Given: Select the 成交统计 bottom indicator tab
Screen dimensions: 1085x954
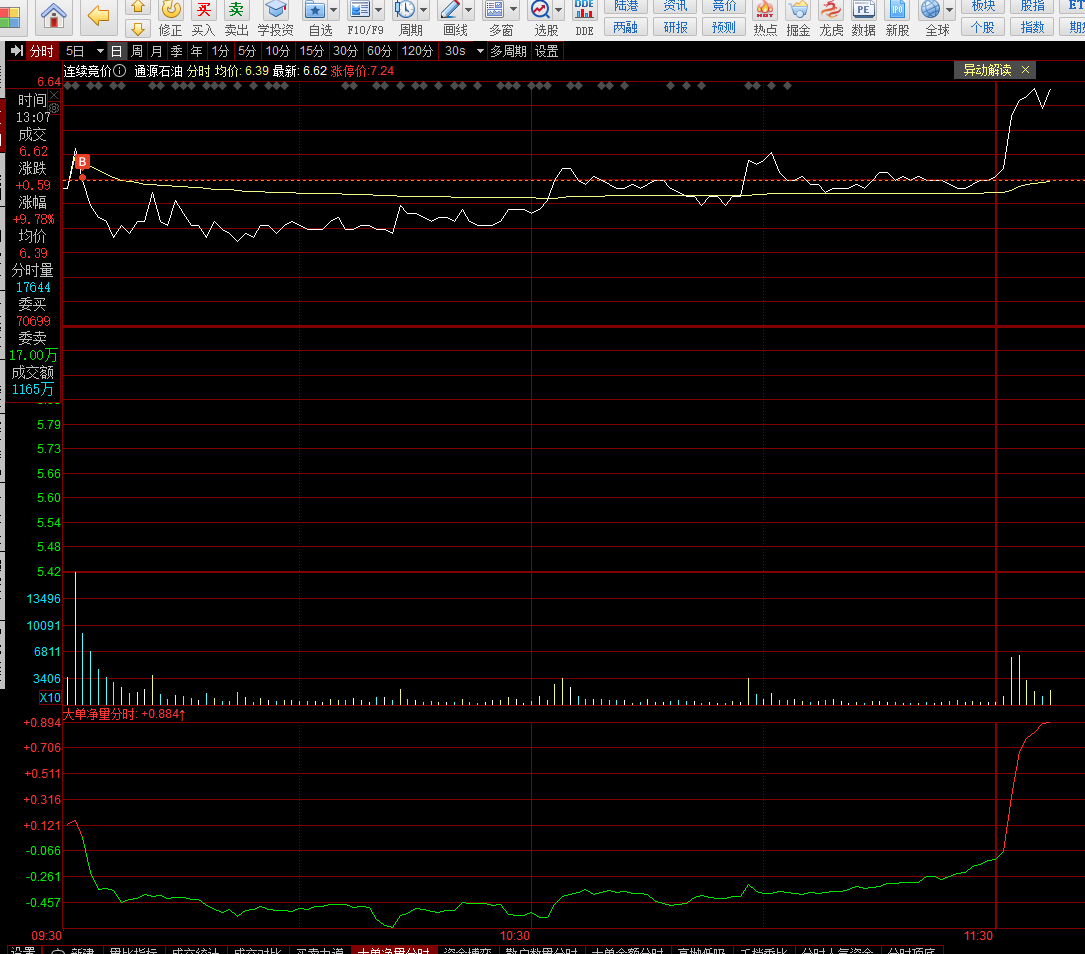Looking at the screenshot, I should [x=195, y=951].
